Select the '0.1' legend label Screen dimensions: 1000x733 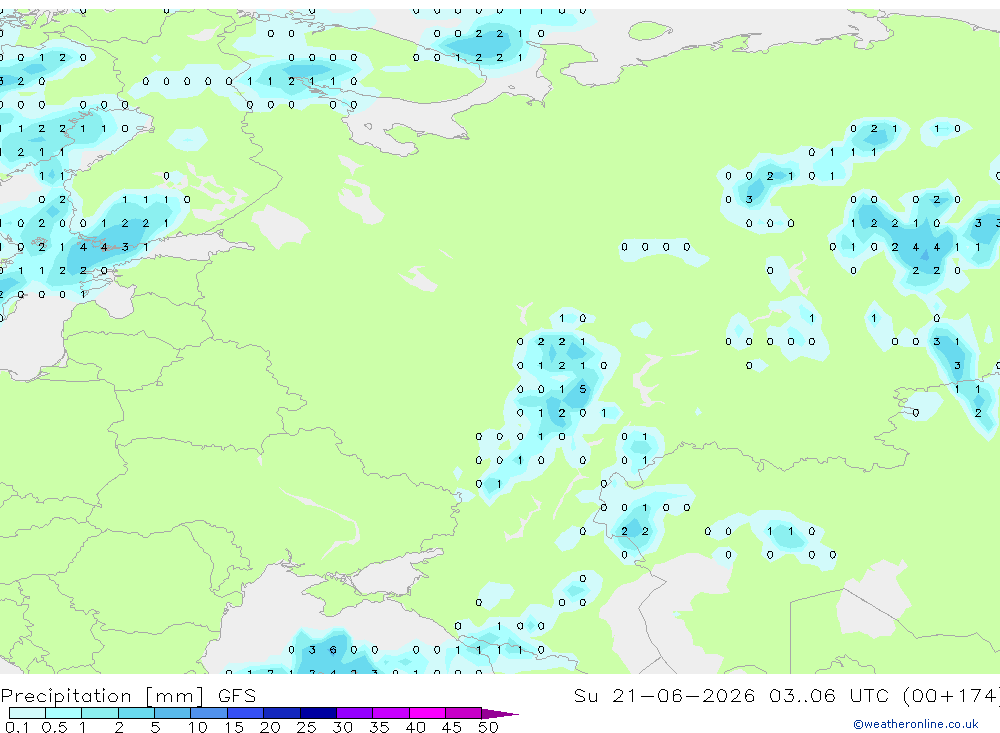click(x=17, y=727)
